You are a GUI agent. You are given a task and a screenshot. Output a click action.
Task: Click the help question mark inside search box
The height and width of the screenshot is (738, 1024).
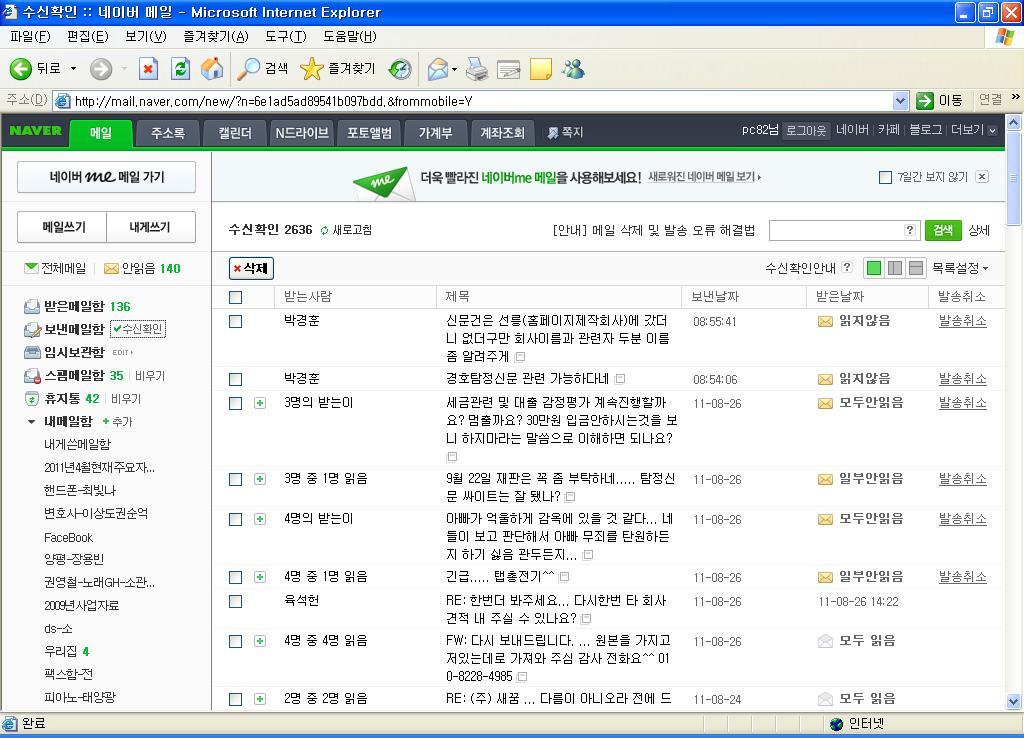910,229
